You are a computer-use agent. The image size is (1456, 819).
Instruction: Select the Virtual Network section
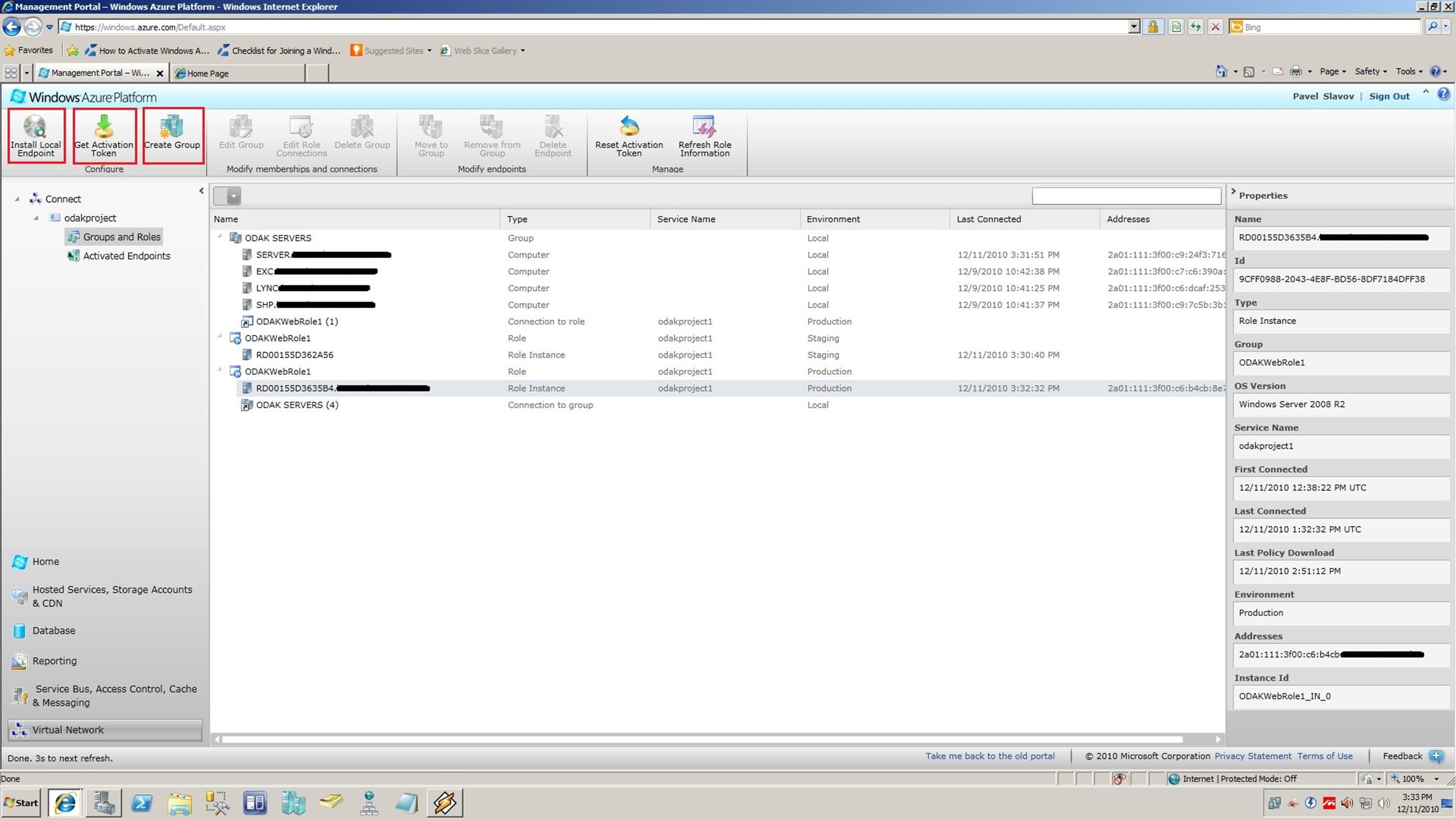click(x=105, y=730)
